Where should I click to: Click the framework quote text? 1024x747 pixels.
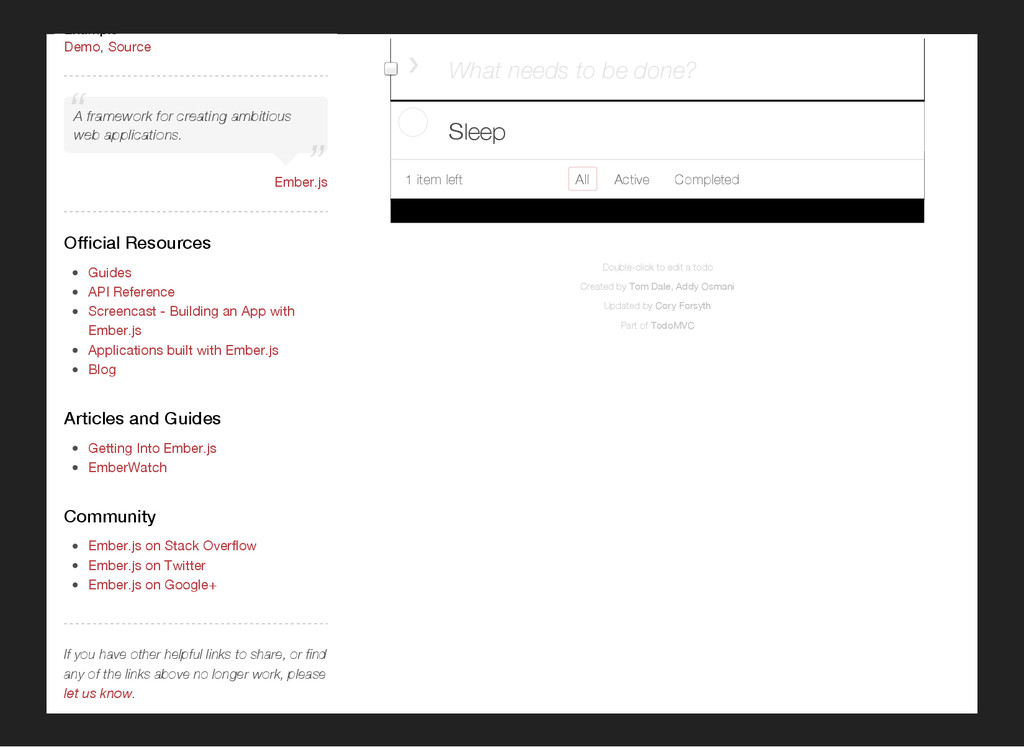point(182,125)
